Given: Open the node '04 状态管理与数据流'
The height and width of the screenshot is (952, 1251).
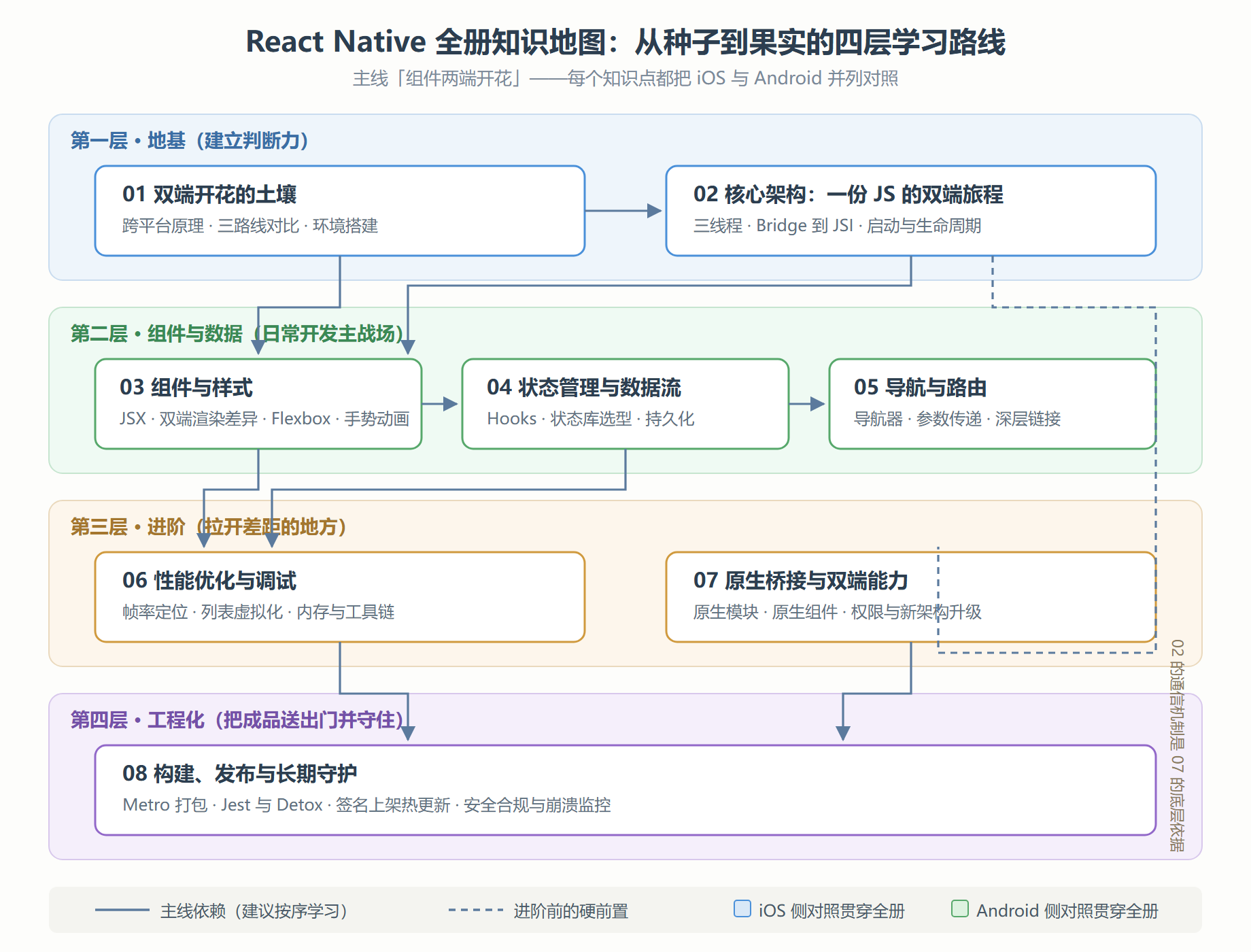Looking at the screenshot, I should pos(625,404).
